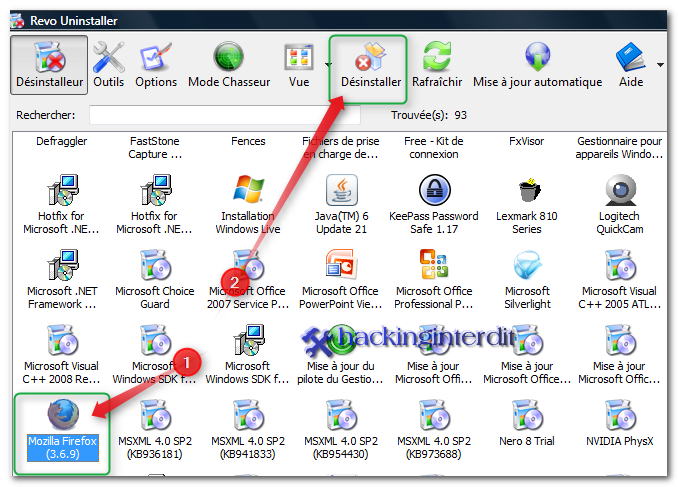Select Nero 8 Trial icon
This screenshot has height=487, width=678.
click(528, 415)
